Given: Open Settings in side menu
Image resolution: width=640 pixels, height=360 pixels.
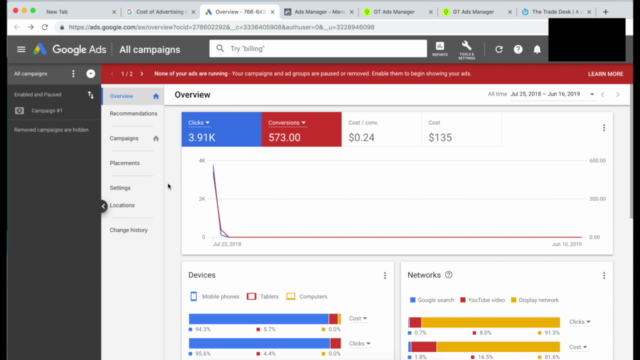Looking at the screenshot, I should (120, 188).
